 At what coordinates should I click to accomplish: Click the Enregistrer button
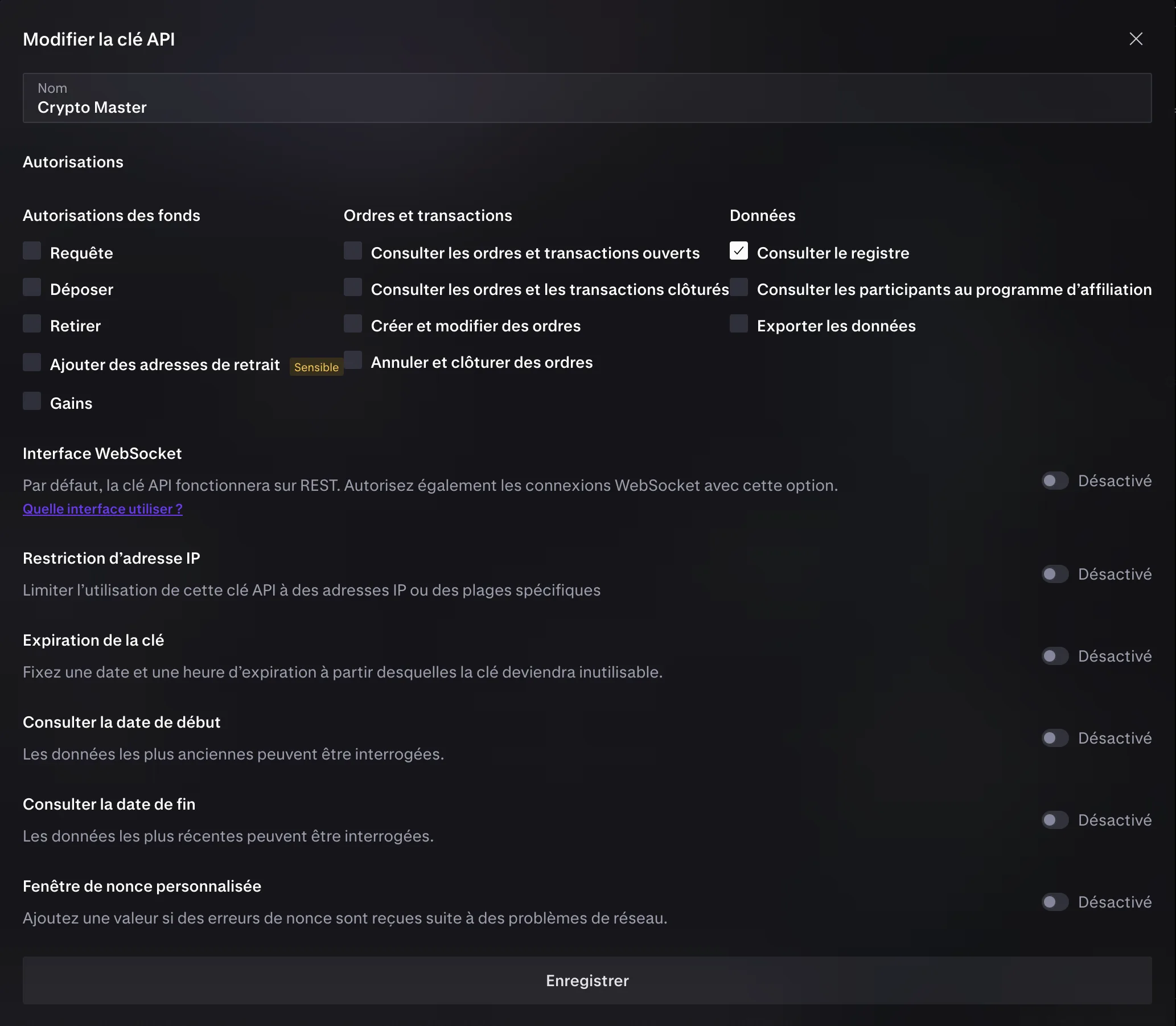pos(587,981)
